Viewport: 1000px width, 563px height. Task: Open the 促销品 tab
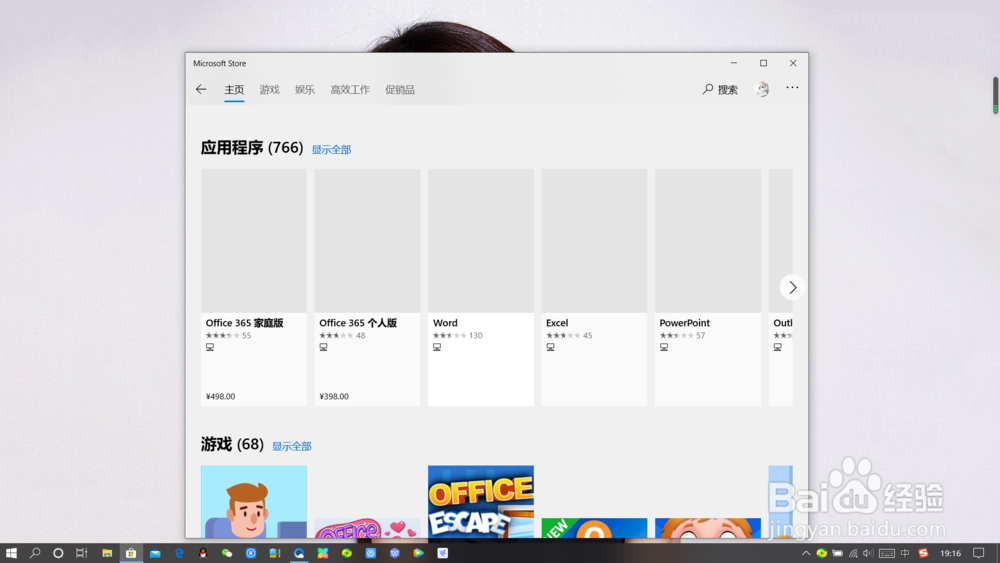coord(400,90)
